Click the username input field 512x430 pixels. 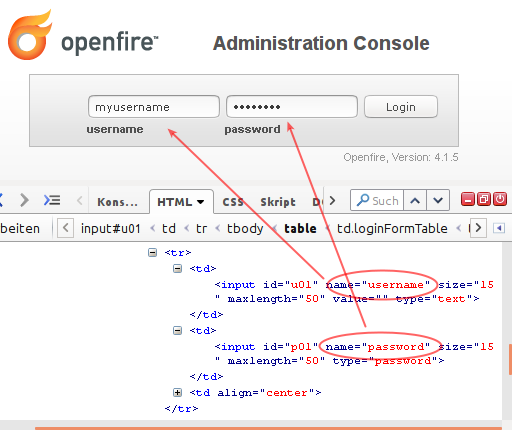pos(154,107)
